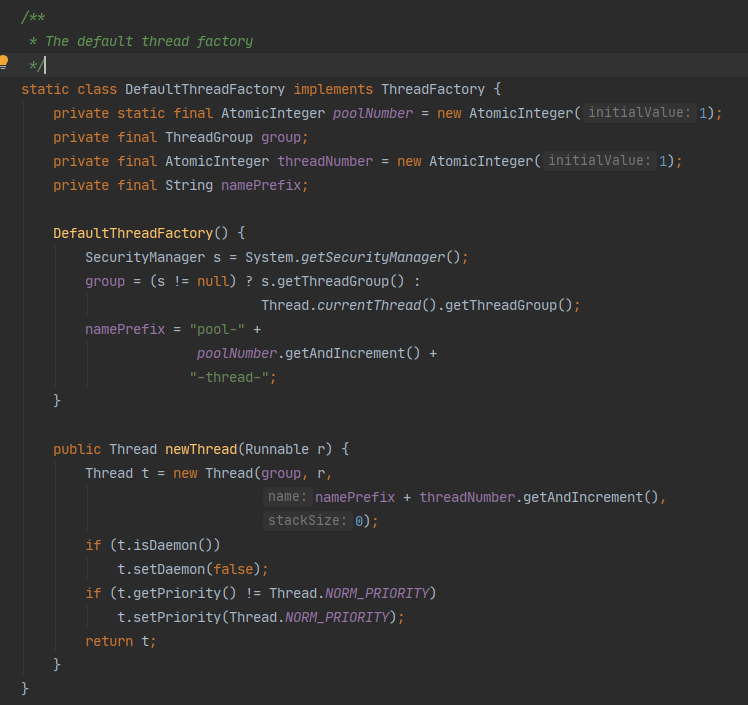Image resolution: width=748 pixels, height=705 pixels.
Task: Click 'ThreadGroup' type in field declaration
Action: [209, 137]
